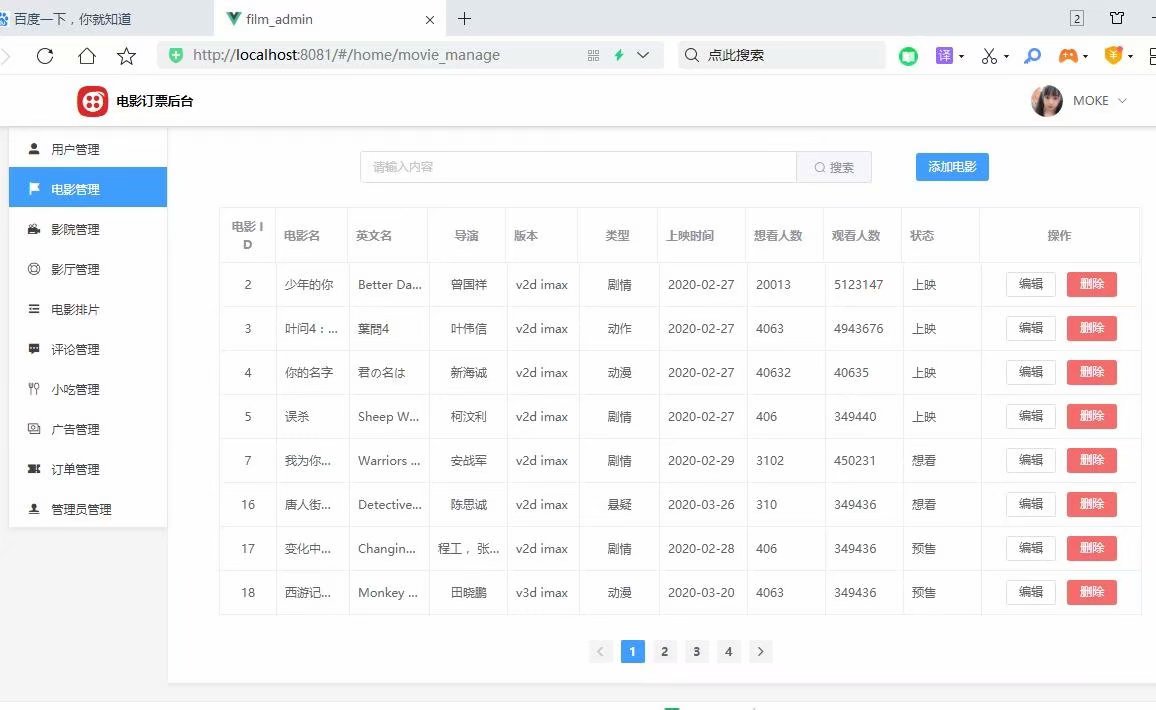
Task: Delete the movie with ID 16
Action: point(1091,504)
